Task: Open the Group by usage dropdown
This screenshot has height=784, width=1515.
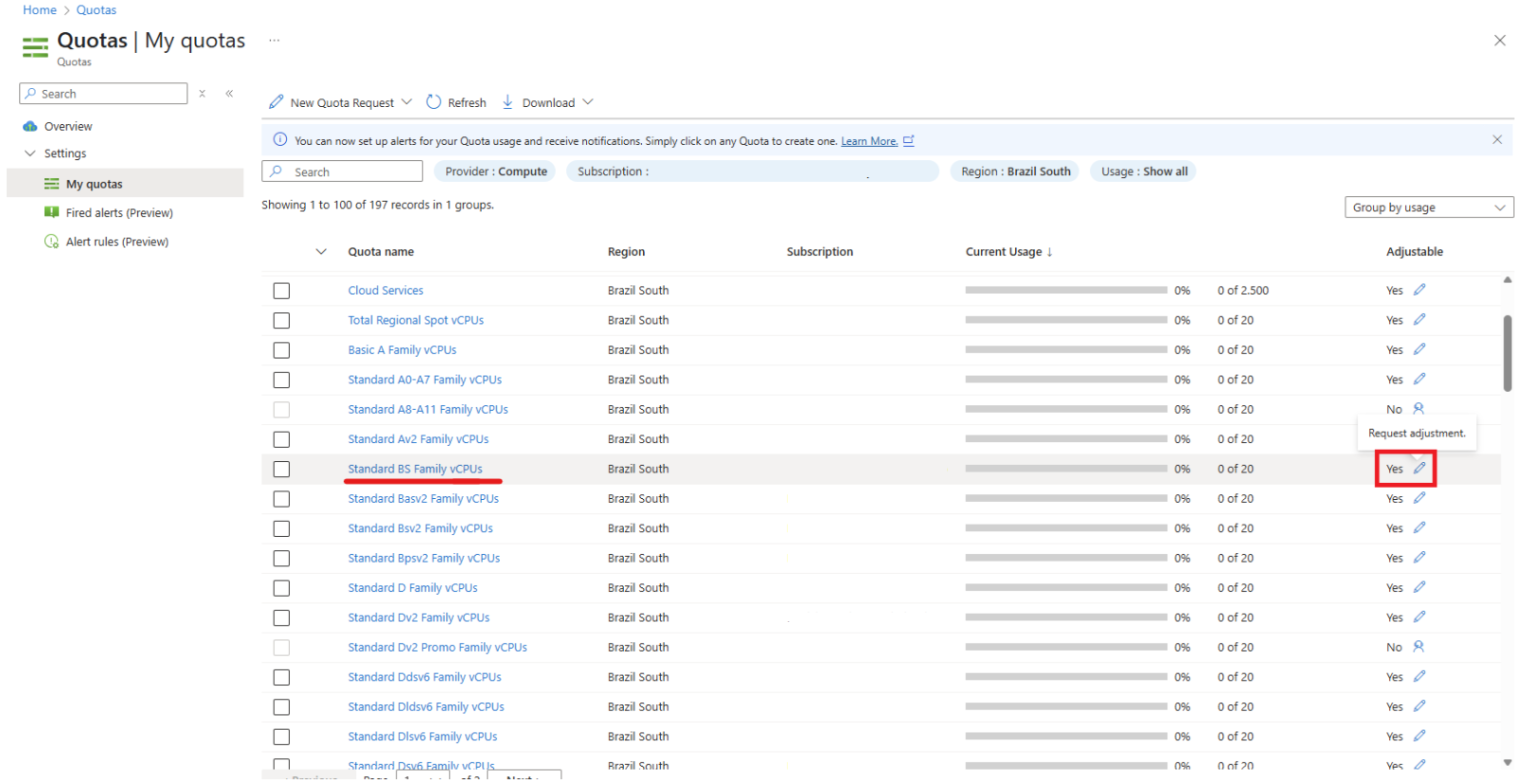Action: (x=1428, y=207)
